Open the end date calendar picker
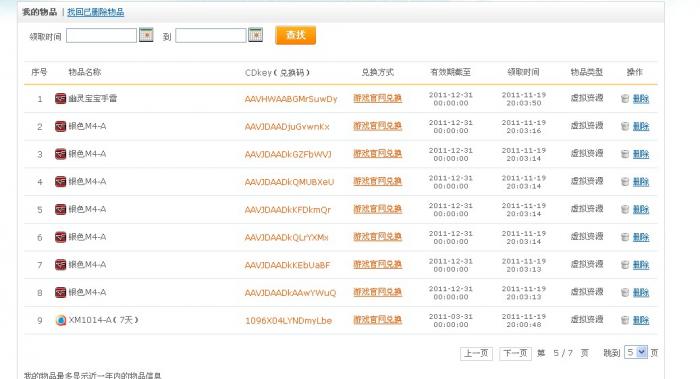Viewport: 700px width, 379px height. [x=255, y=35]
